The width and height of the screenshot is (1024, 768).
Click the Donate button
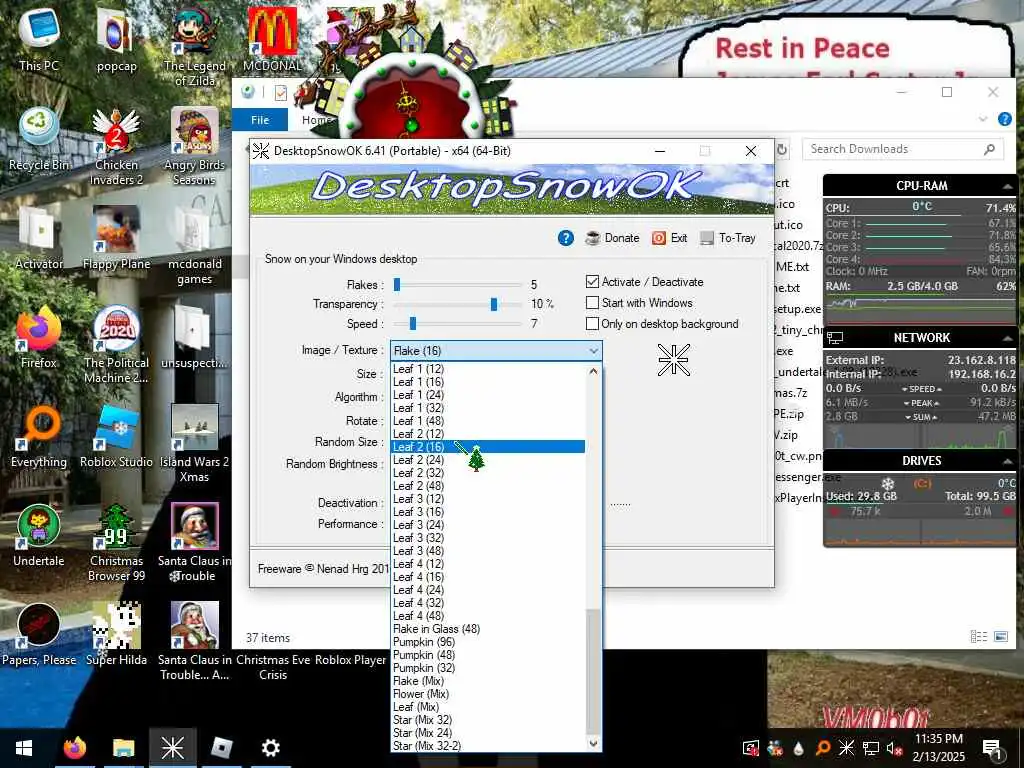pos(612,238)
